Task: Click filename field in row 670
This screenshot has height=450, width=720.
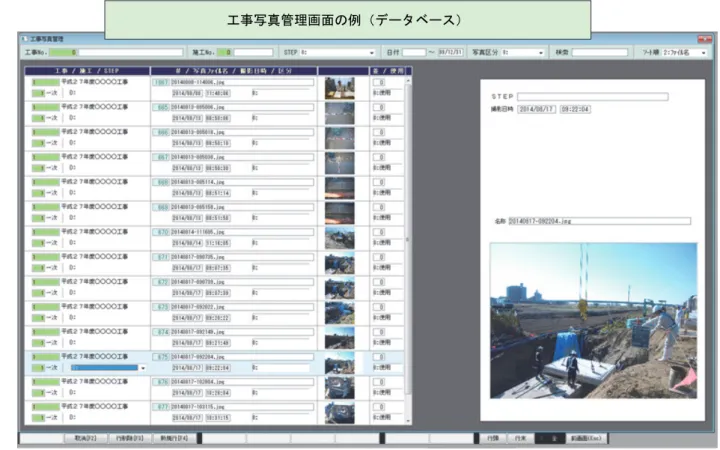Action: click(242, 232)
